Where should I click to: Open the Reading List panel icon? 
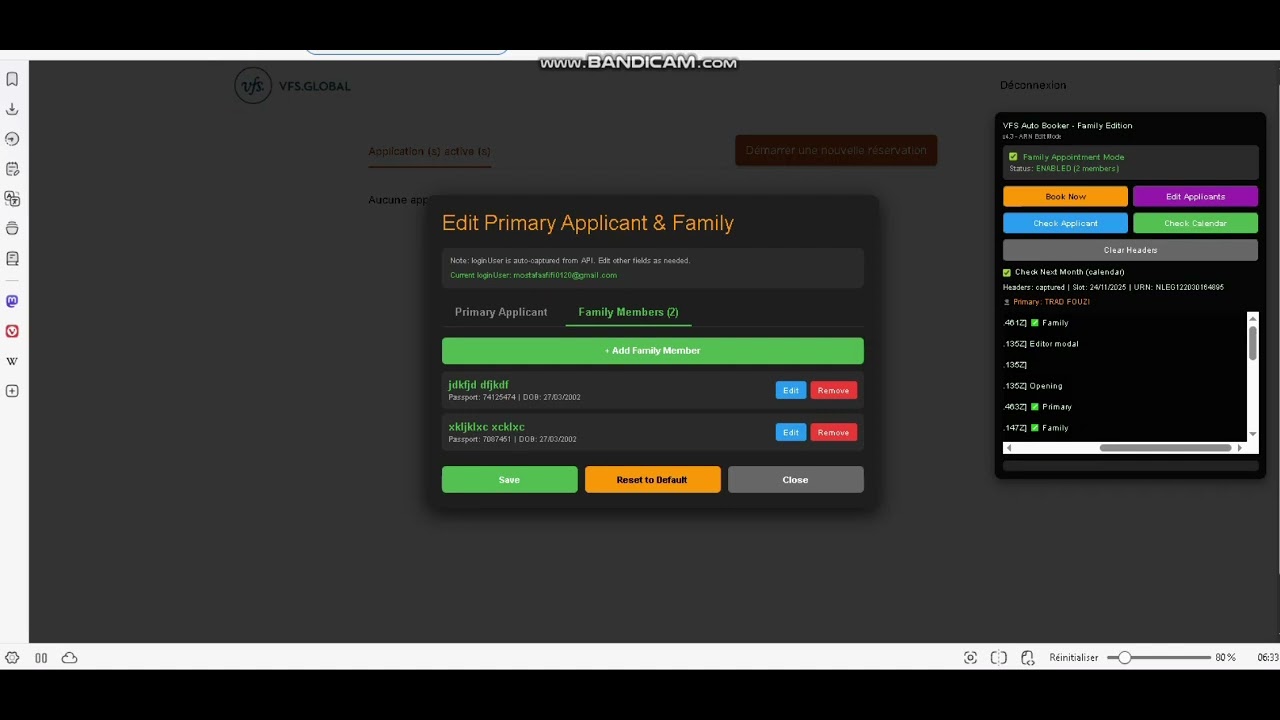click(12, 258)
